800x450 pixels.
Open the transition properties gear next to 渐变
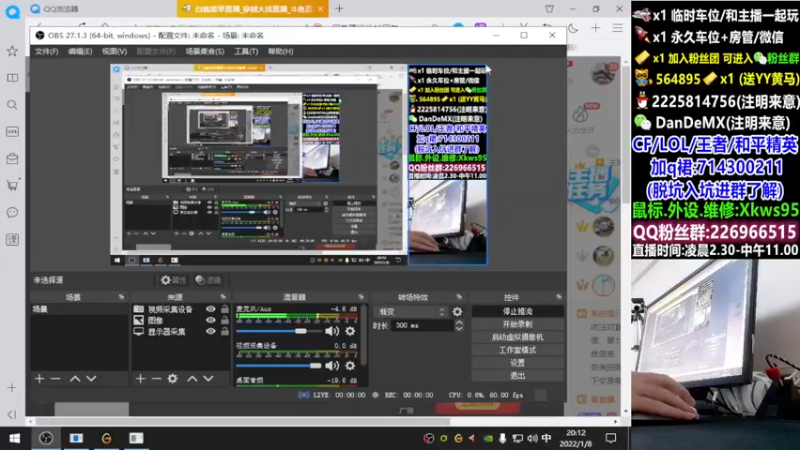(x=457, y=311)
